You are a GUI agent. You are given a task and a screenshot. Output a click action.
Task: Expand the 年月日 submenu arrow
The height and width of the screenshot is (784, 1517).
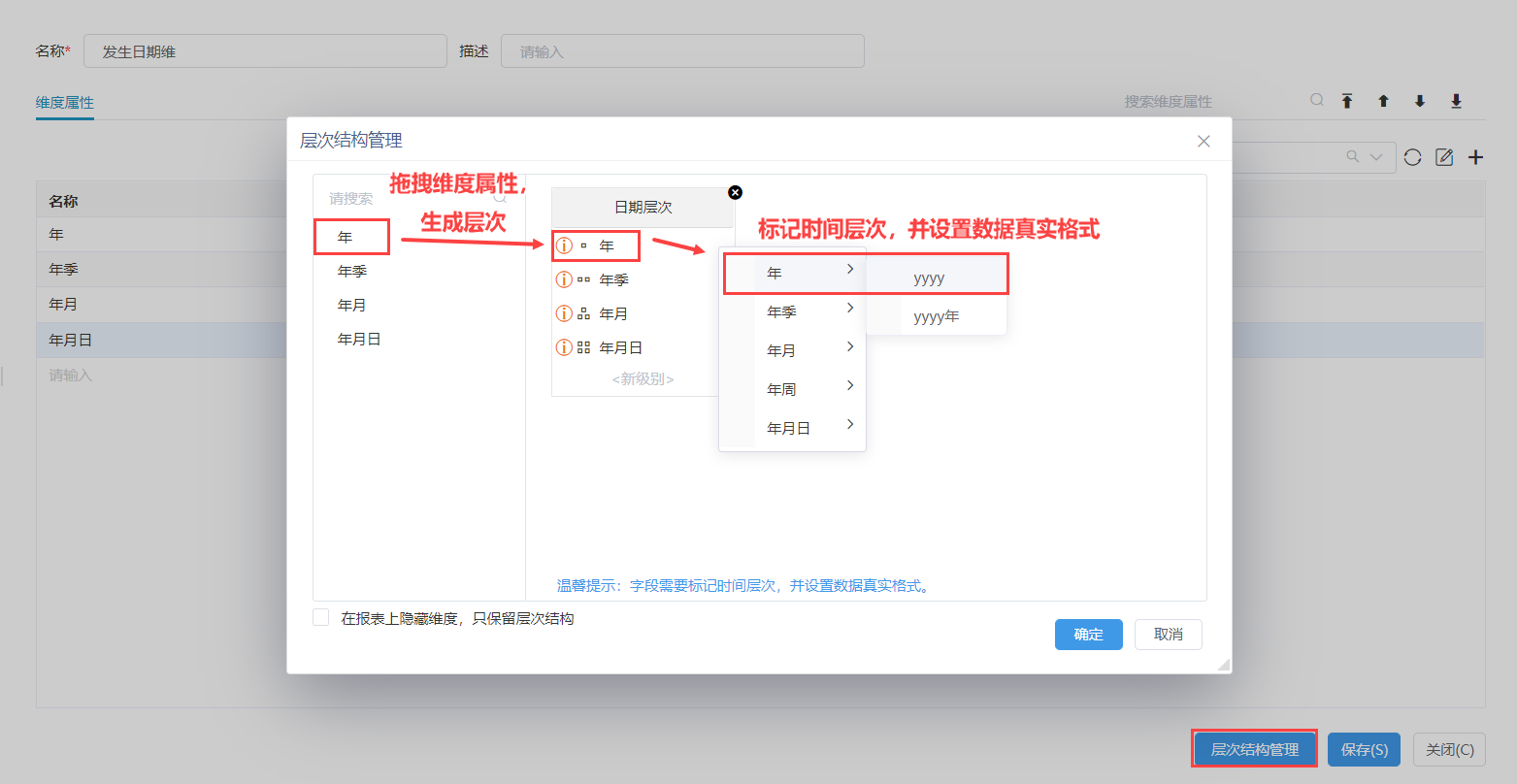coord(850,424)
